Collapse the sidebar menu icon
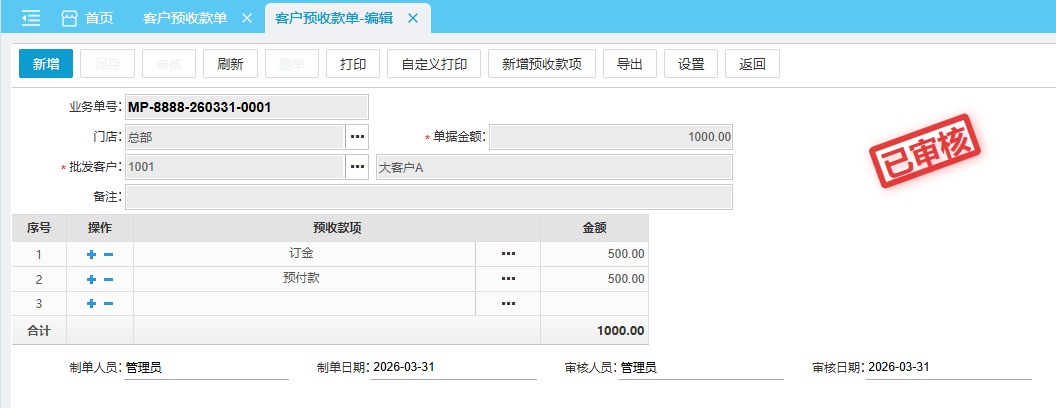 [31, 18]
